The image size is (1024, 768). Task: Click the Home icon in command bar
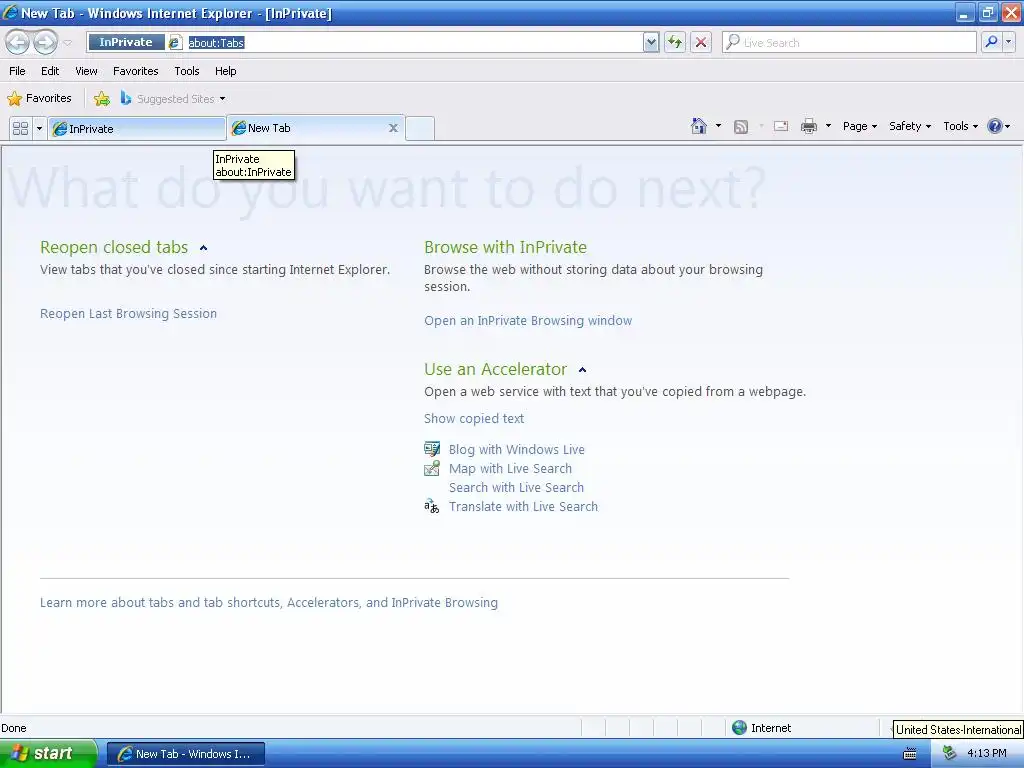(699, 126)
